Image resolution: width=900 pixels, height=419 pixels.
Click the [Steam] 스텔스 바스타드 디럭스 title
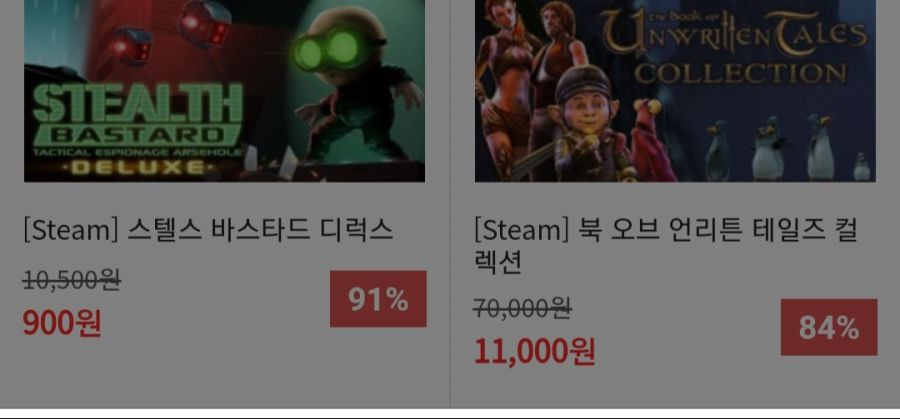(208, 230)
